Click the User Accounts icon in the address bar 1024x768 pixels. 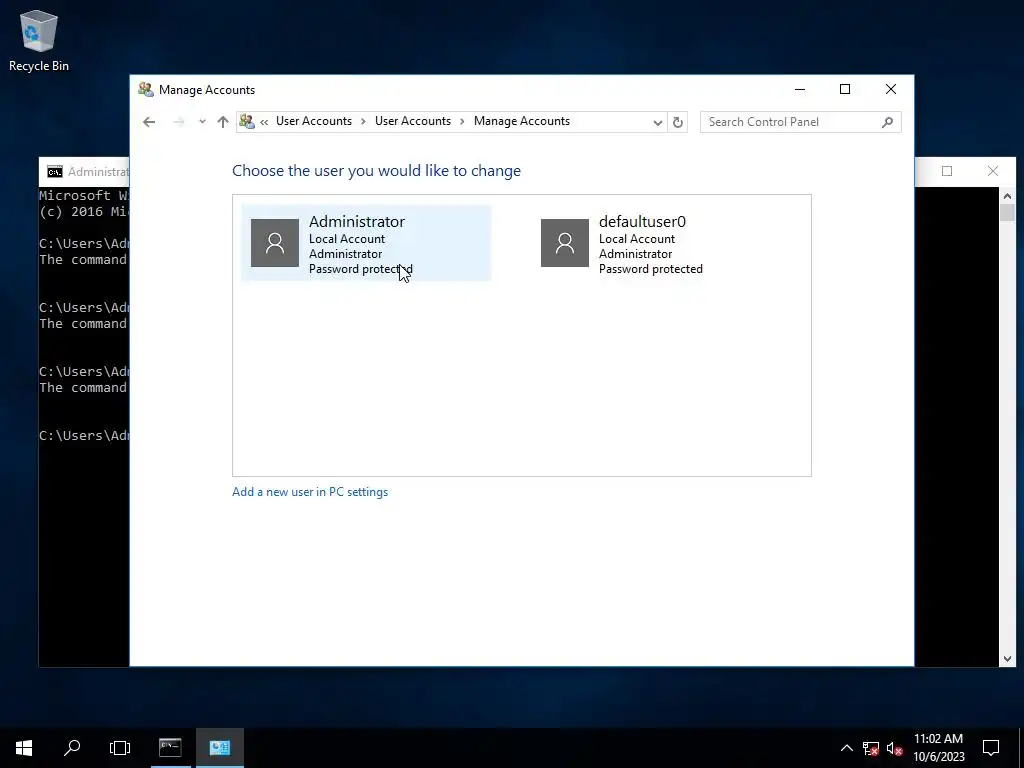tap(247, 121)
